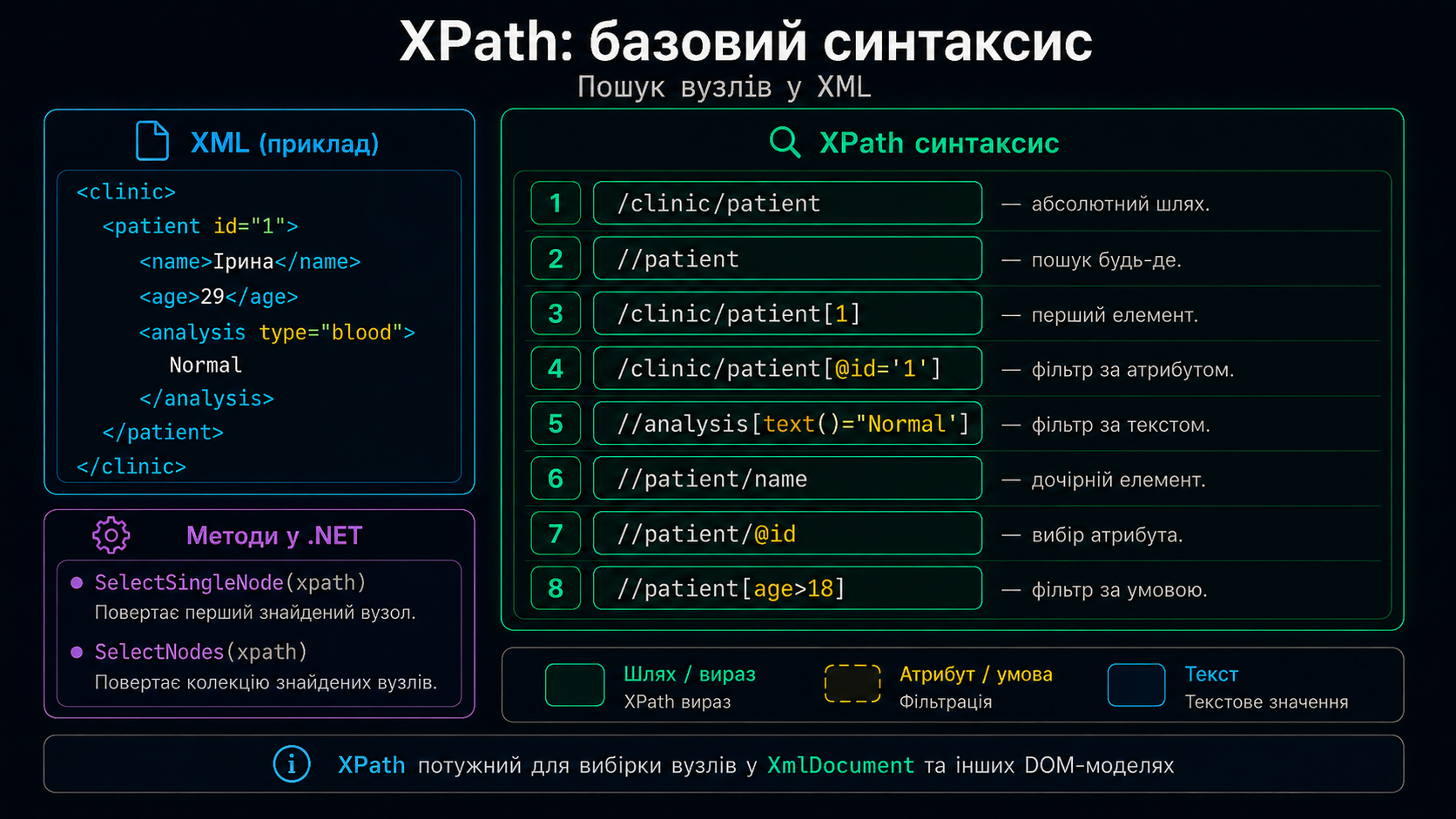The image size is (1456, 819).
Task: Click the closing </analysis> tag
Action: pyautogui.click(x=206, y=398)
